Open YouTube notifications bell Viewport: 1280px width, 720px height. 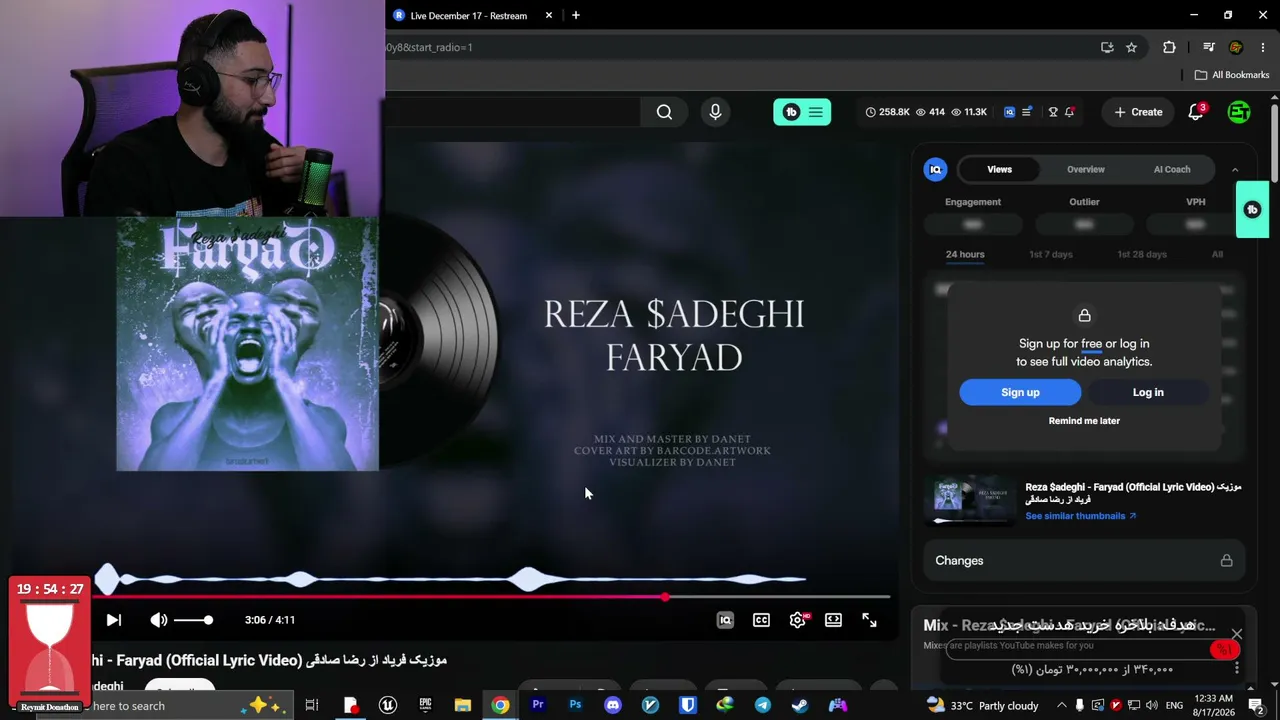(1196, 112)
